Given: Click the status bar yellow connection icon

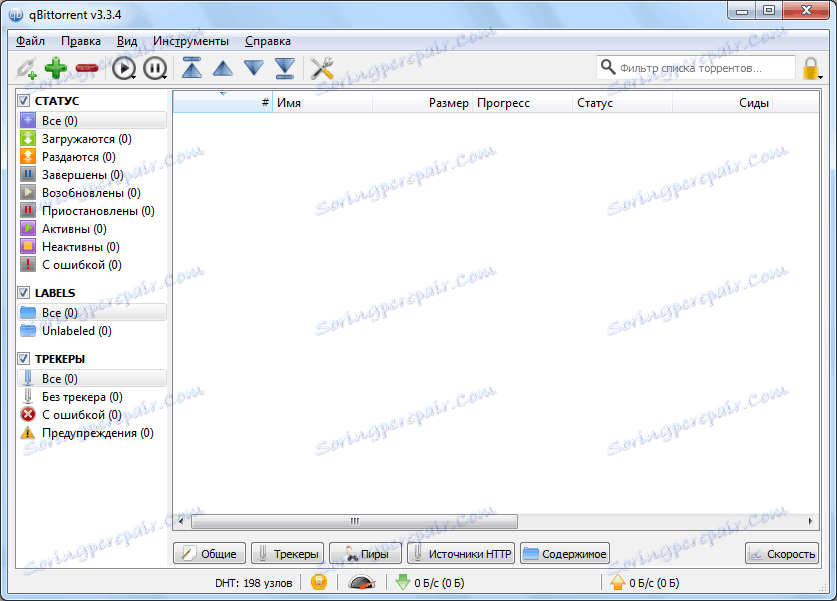Looking at the screenshot, I should coord(319,582).
